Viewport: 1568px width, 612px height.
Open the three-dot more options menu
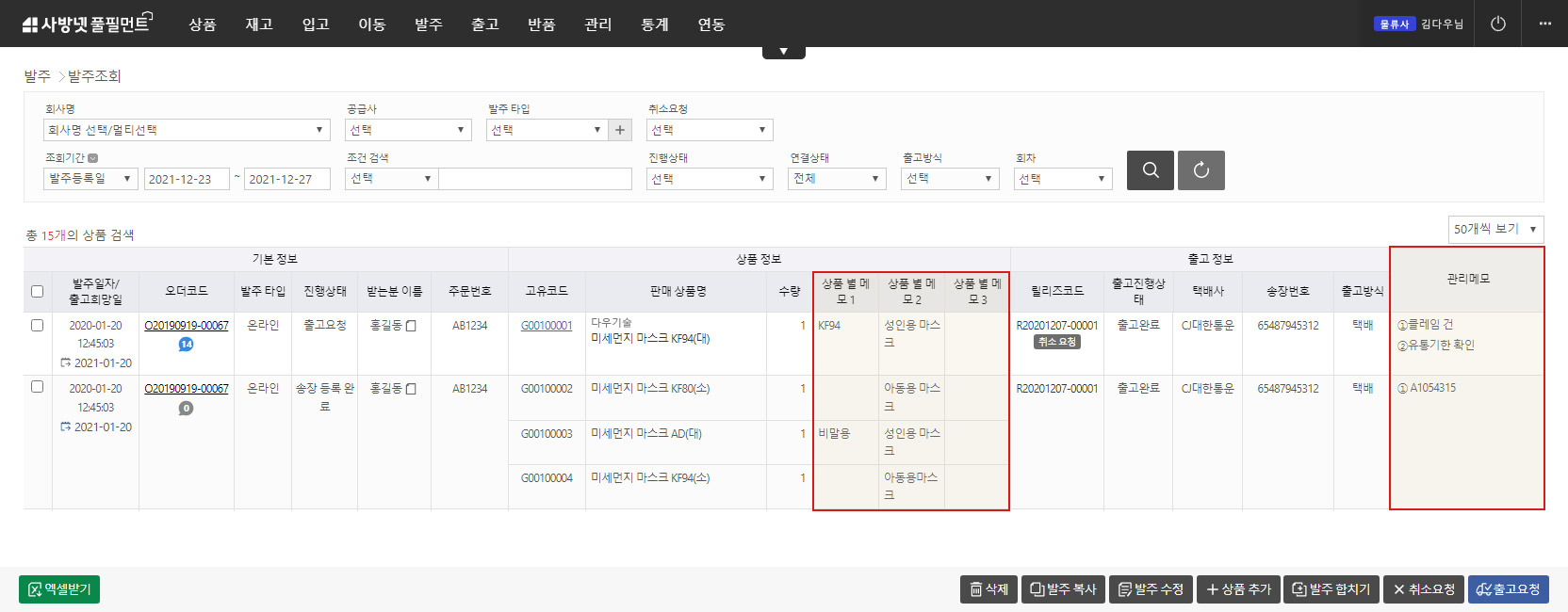[x=1544, y=24]
